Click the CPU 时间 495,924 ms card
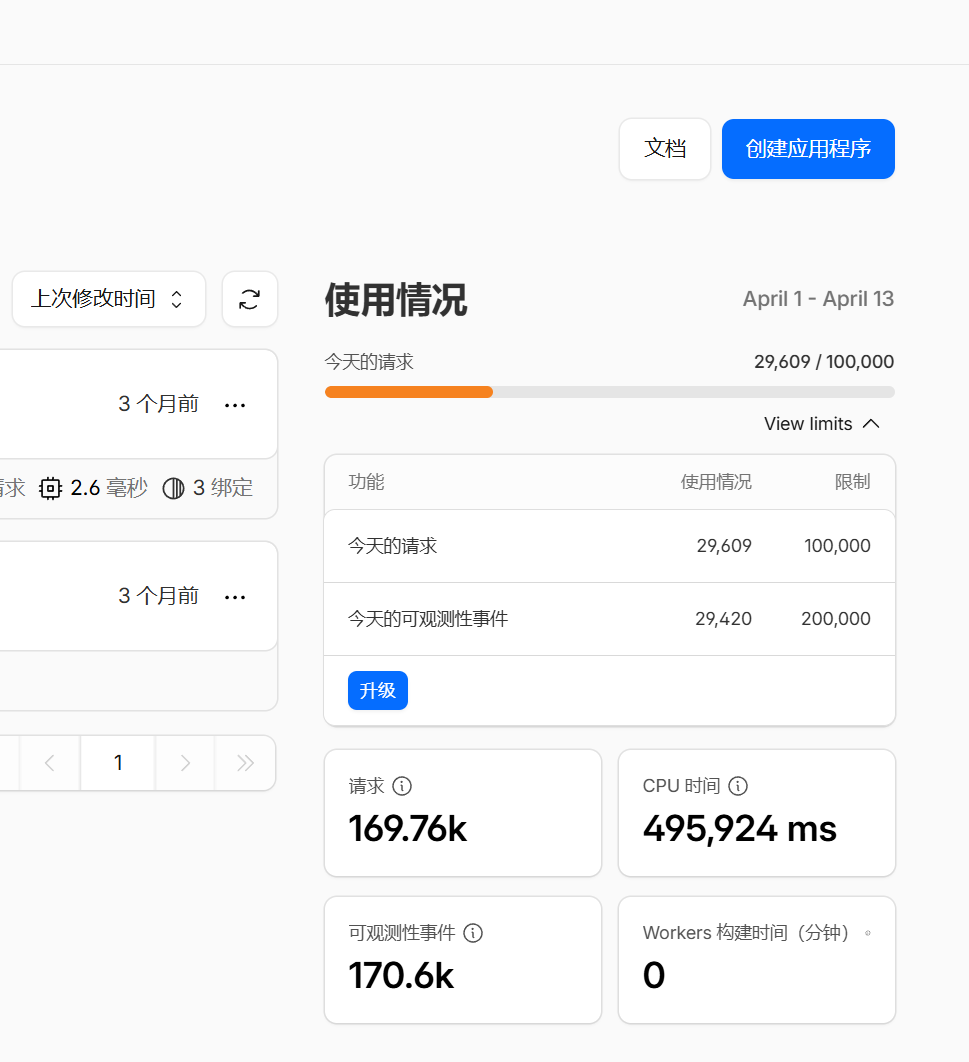Image resolution: width=969 pixels, height=1062 pixels. 757,813
